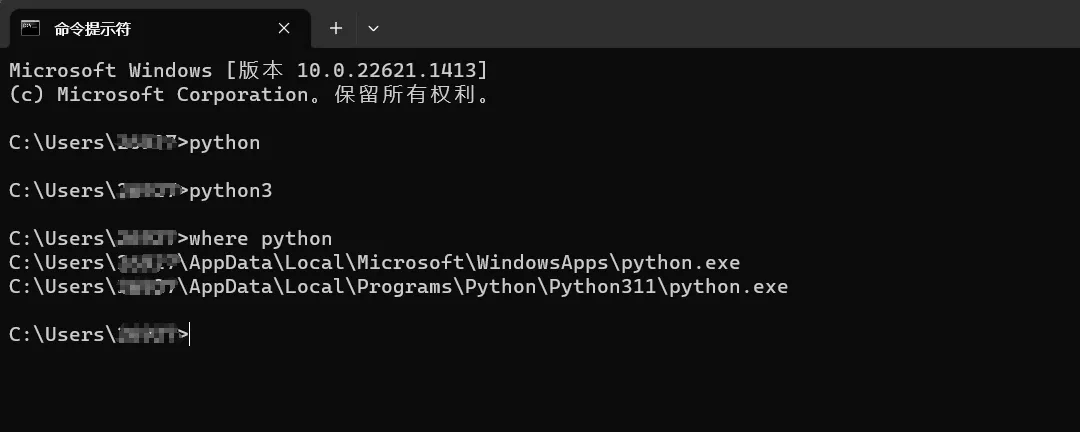The width and height of the screenshot is (1080, 432).
Task: Click the blurred username in the python3 prompt
Action: 146,191
